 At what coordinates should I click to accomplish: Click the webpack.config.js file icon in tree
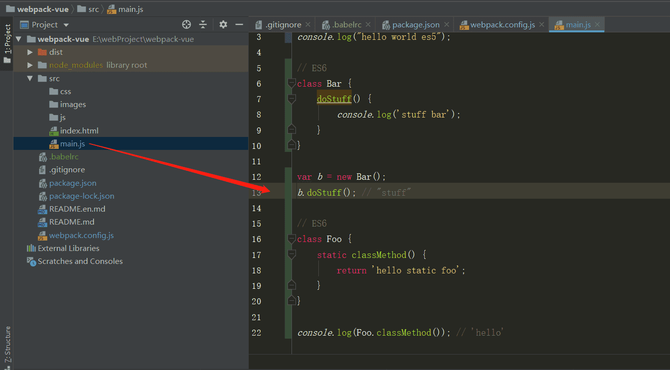click(x=42, y=235)
